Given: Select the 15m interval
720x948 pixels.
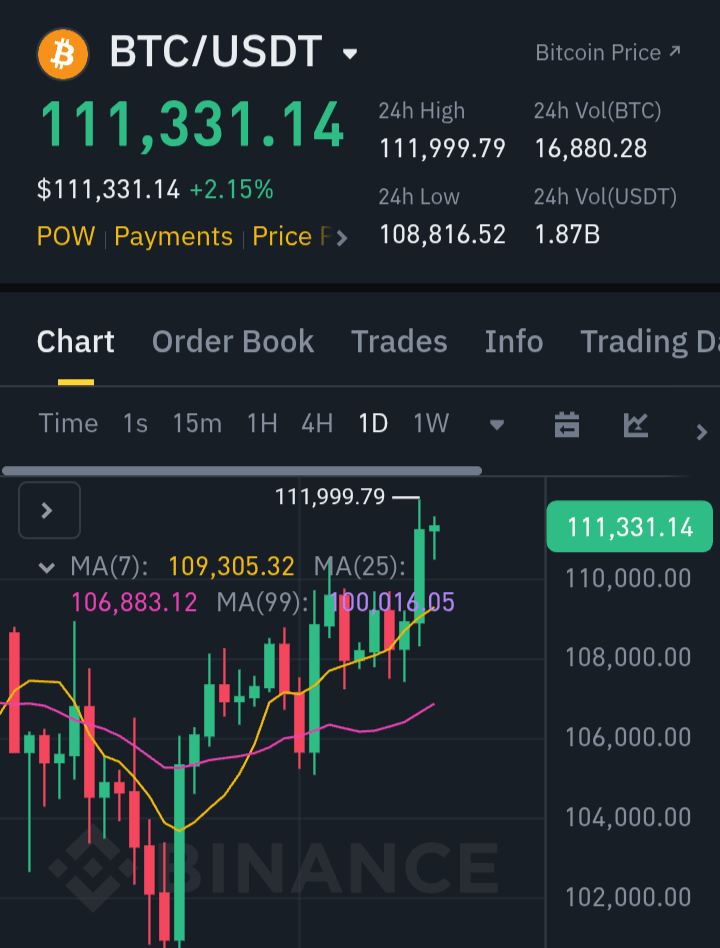Looking at the screenshot, I should coord(197,423).
